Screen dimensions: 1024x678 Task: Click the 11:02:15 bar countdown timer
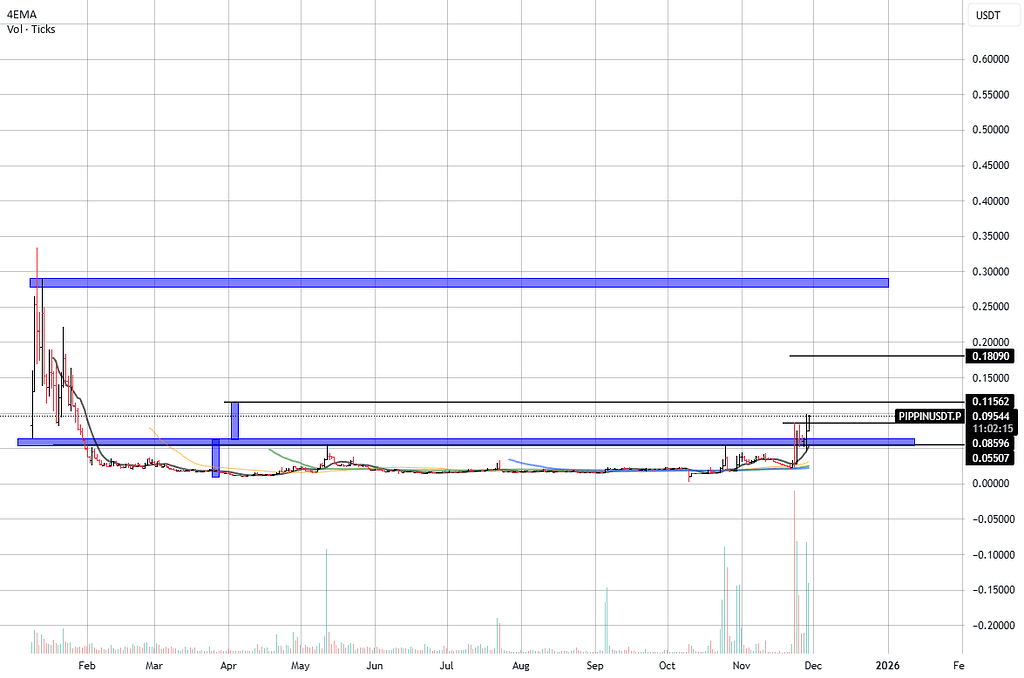pyautogui.click(x=990, y=428)
